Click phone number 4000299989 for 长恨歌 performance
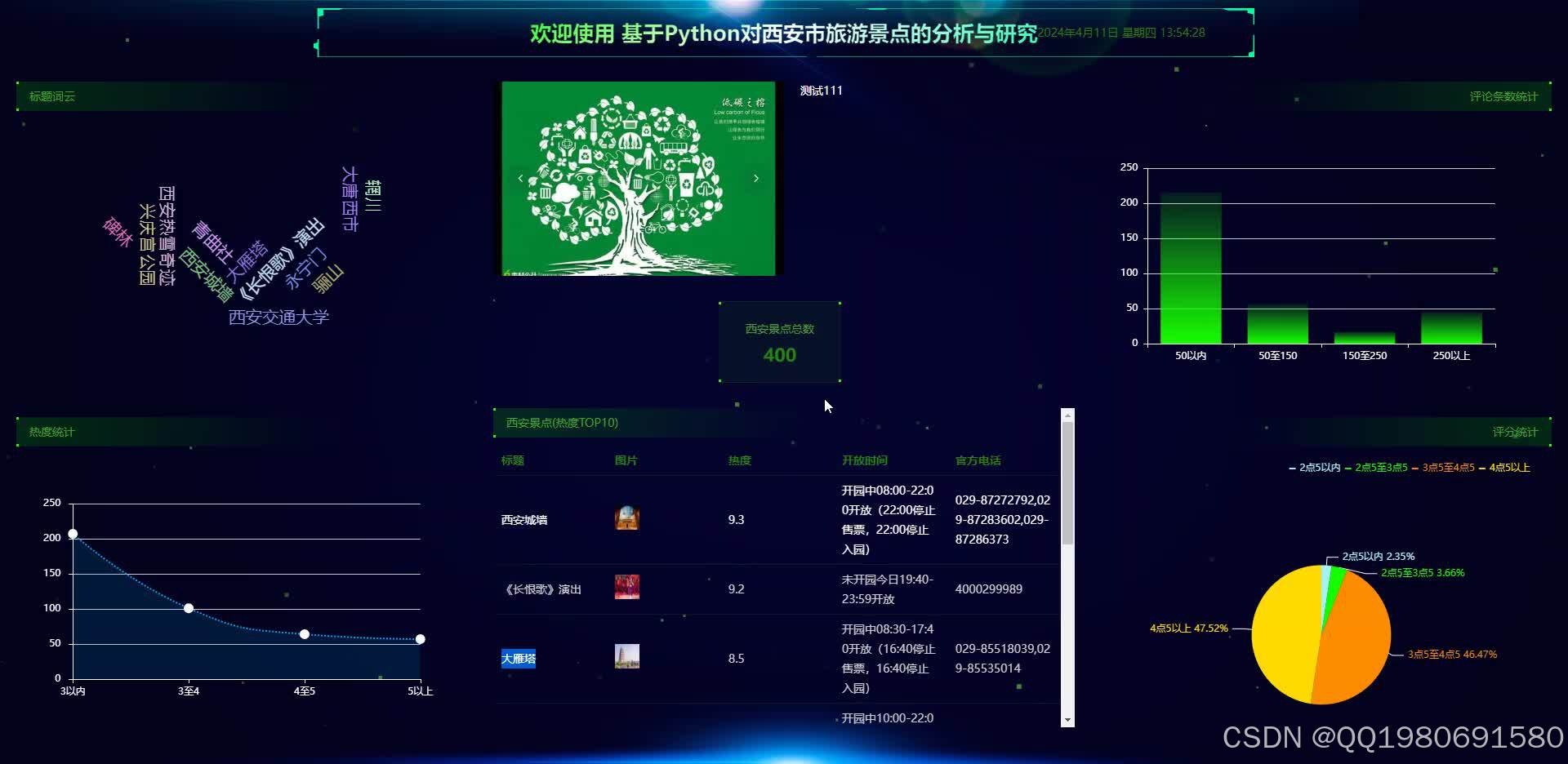This screenshot has width=1568, height=764. (x=988, y=589)
